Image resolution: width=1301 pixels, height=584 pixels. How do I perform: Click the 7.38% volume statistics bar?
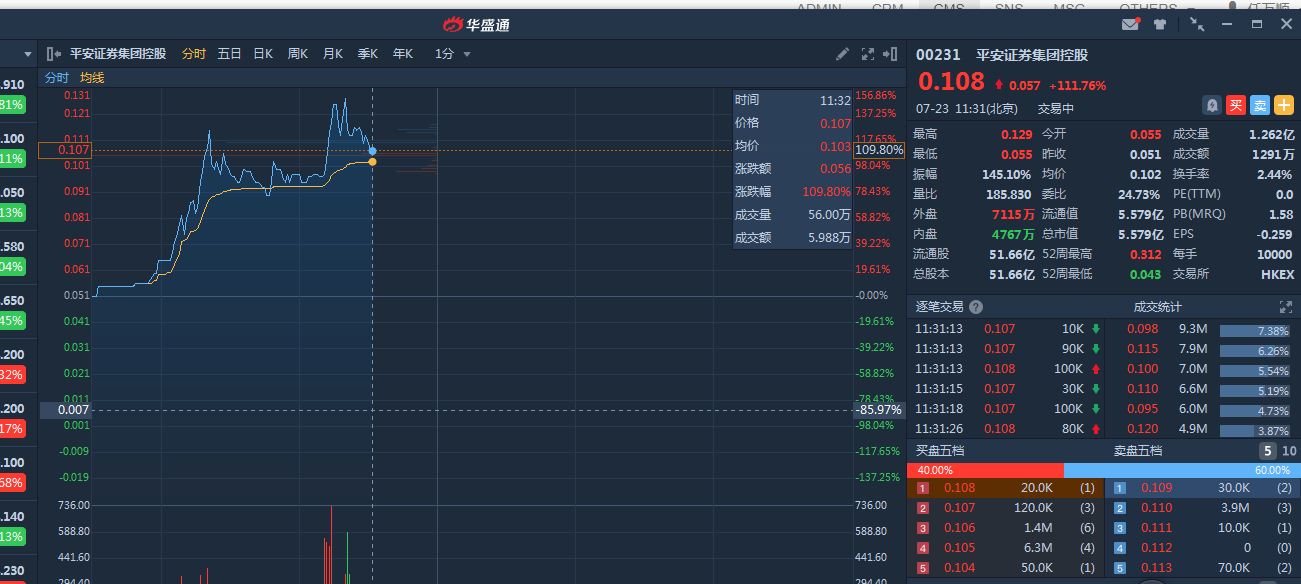pos(1257,330)
